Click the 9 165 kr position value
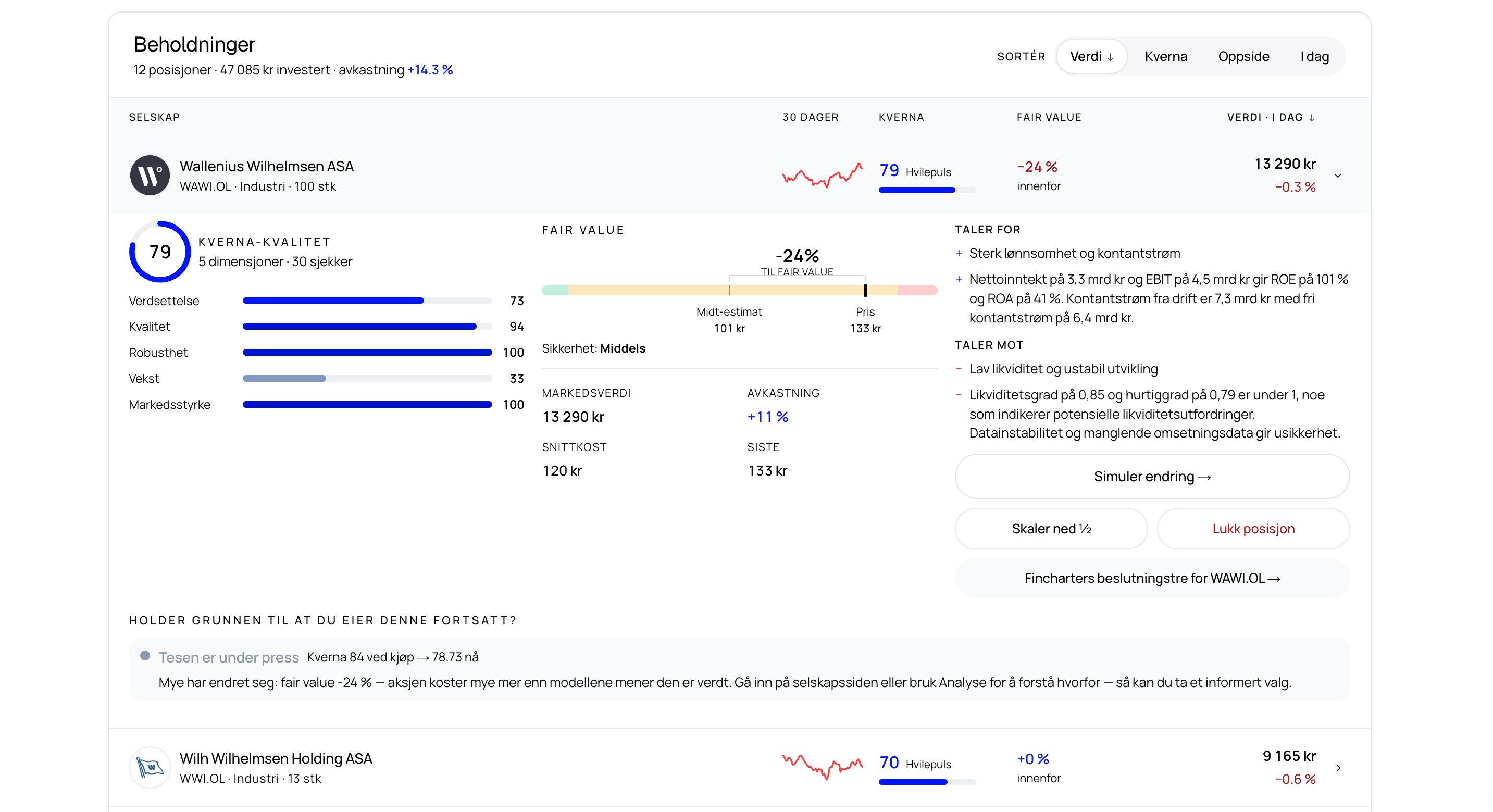Screen dimensions: 1493x812 pyautogui.click(x=1289, y=756)
